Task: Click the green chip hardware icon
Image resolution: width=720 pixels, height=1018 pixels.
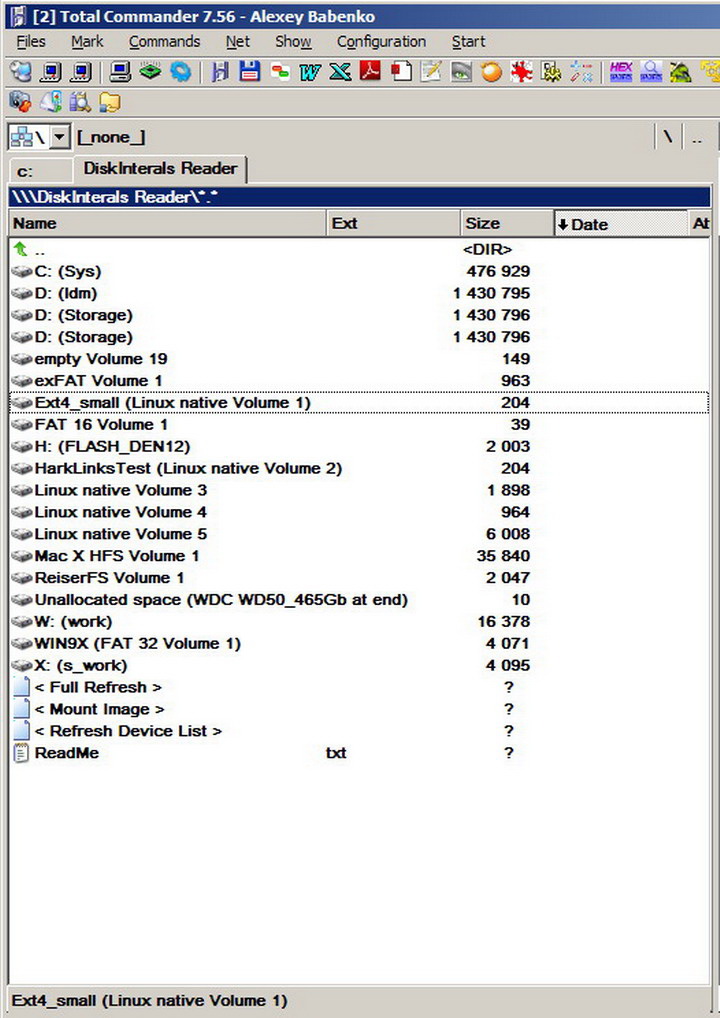Action: point(151,71)
